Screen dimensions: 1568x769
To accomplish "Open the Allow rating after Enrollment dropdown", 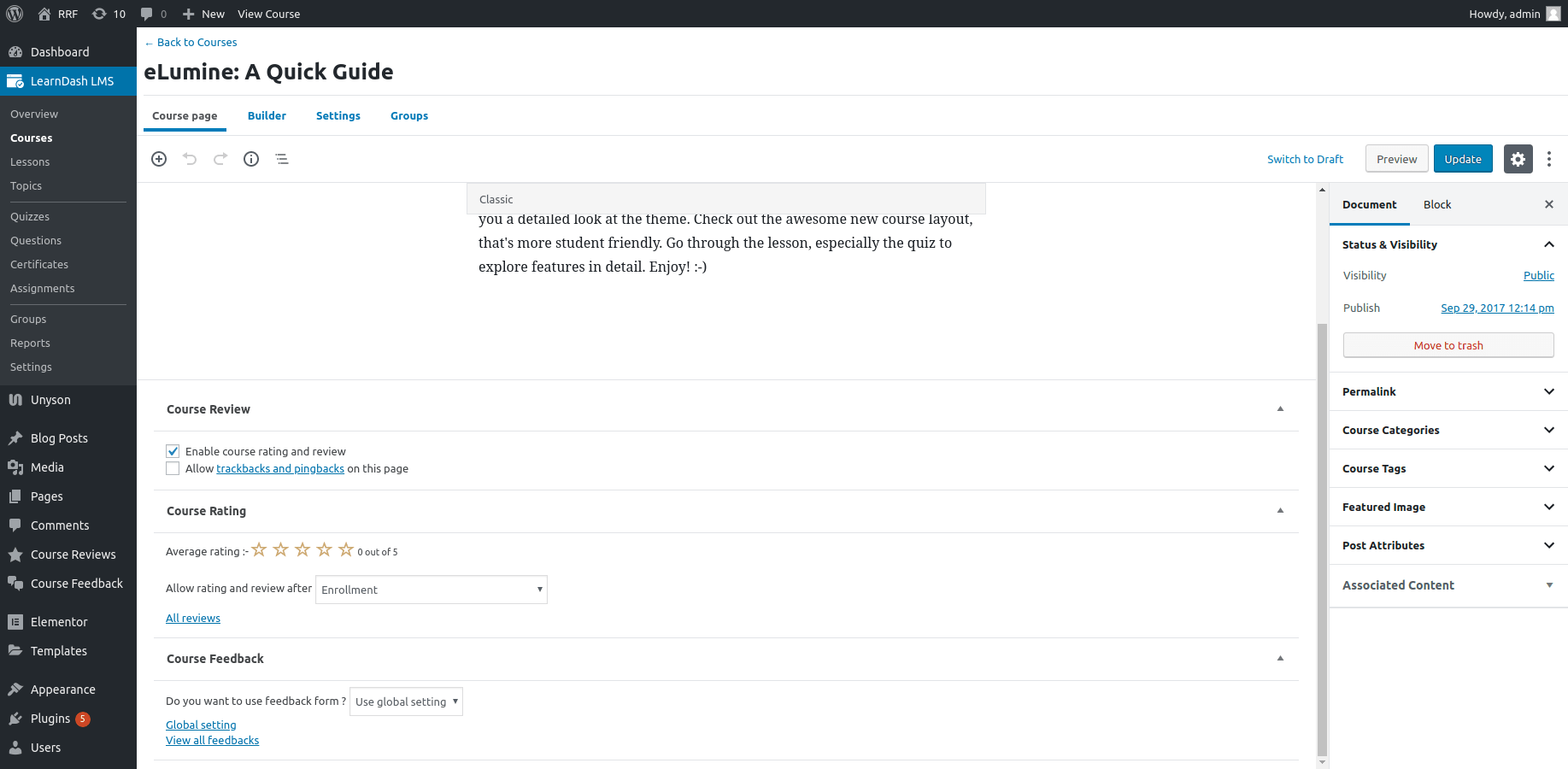I will click(x=432, y=590).
